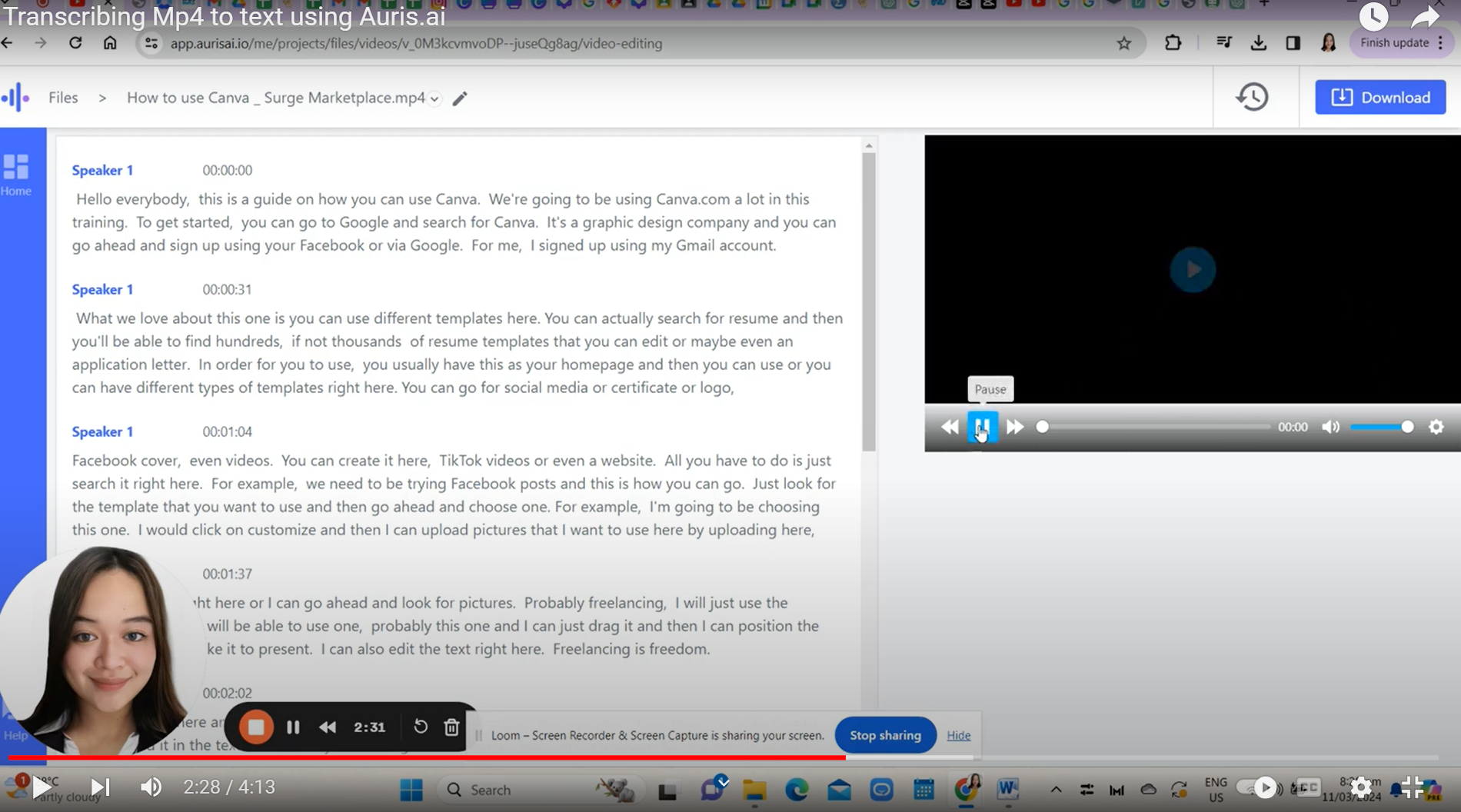Open File Explorer from the taskbar

pos(754,790)
